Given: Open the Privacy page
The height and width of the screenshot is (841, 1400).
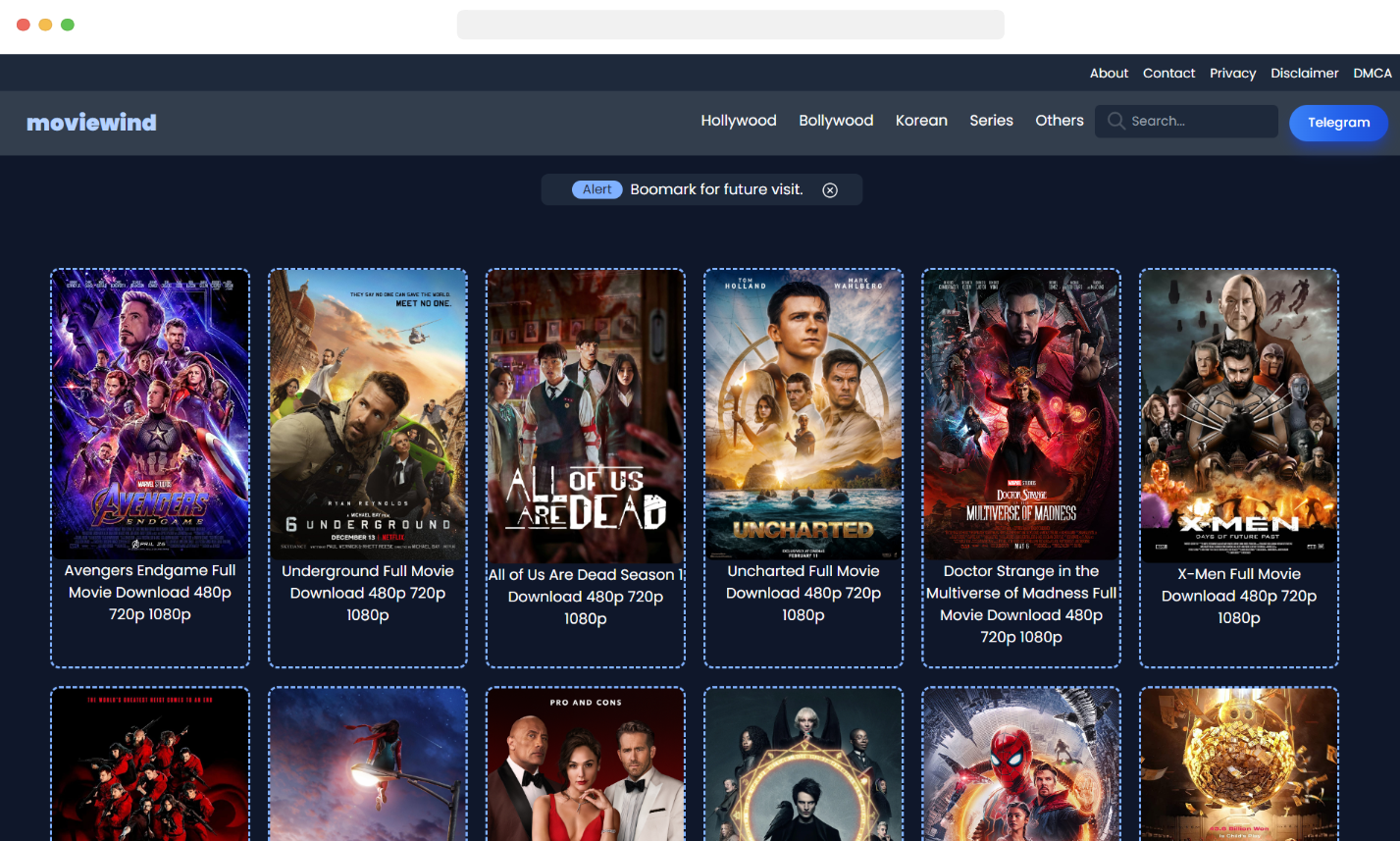Looking at the screenshot, I should [1232, 74].
